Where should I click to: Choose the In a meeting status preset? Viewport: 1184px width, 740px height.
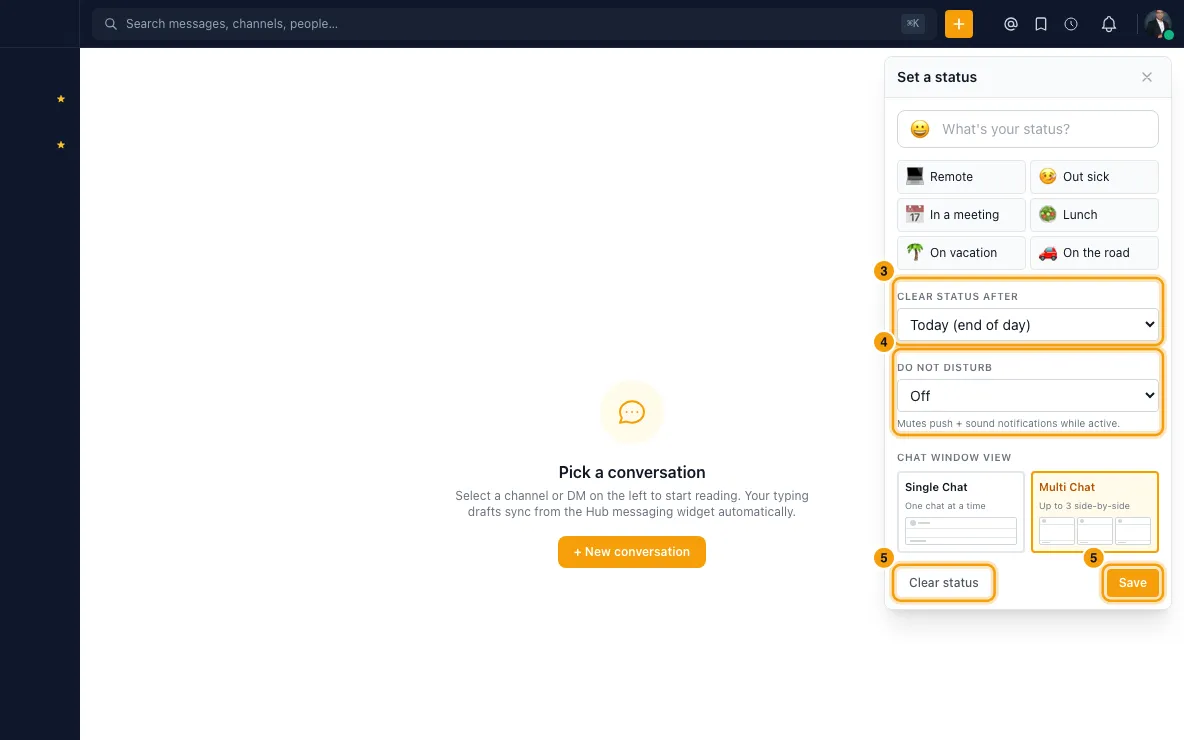click(x=961, y=214)
